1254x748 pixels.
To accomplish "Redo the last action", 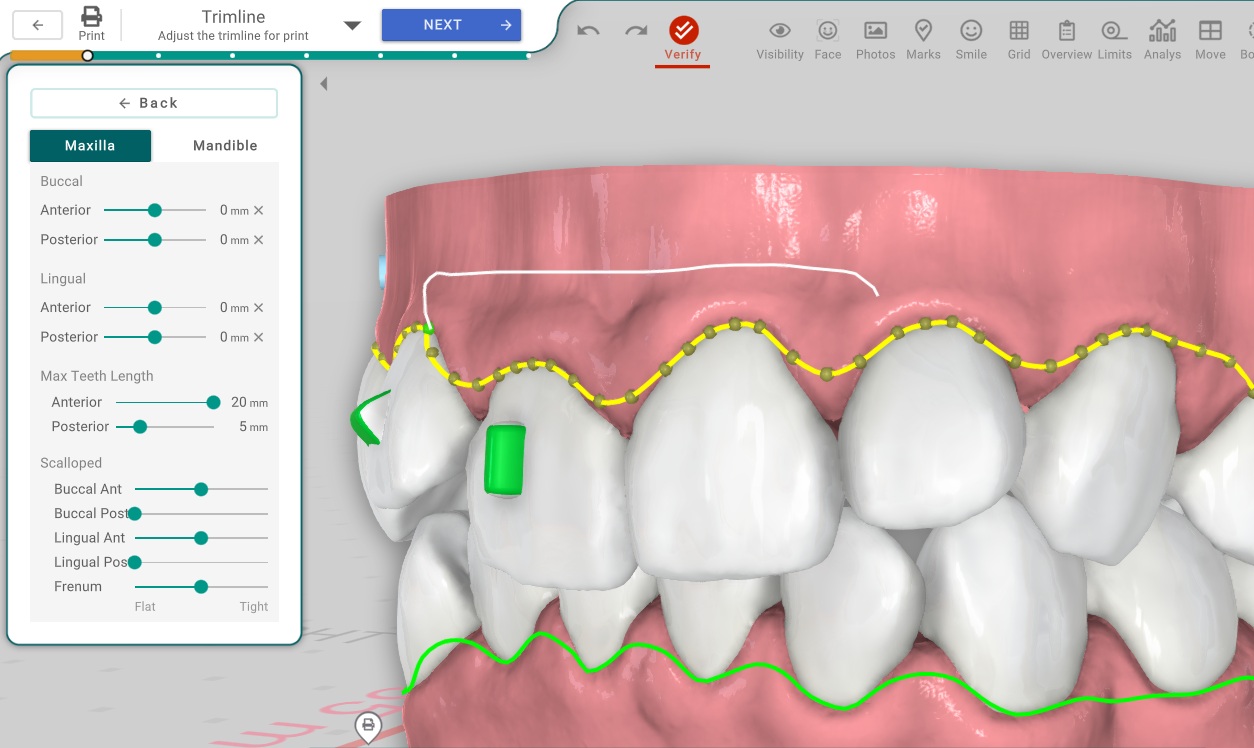I will tap(636, 30).
